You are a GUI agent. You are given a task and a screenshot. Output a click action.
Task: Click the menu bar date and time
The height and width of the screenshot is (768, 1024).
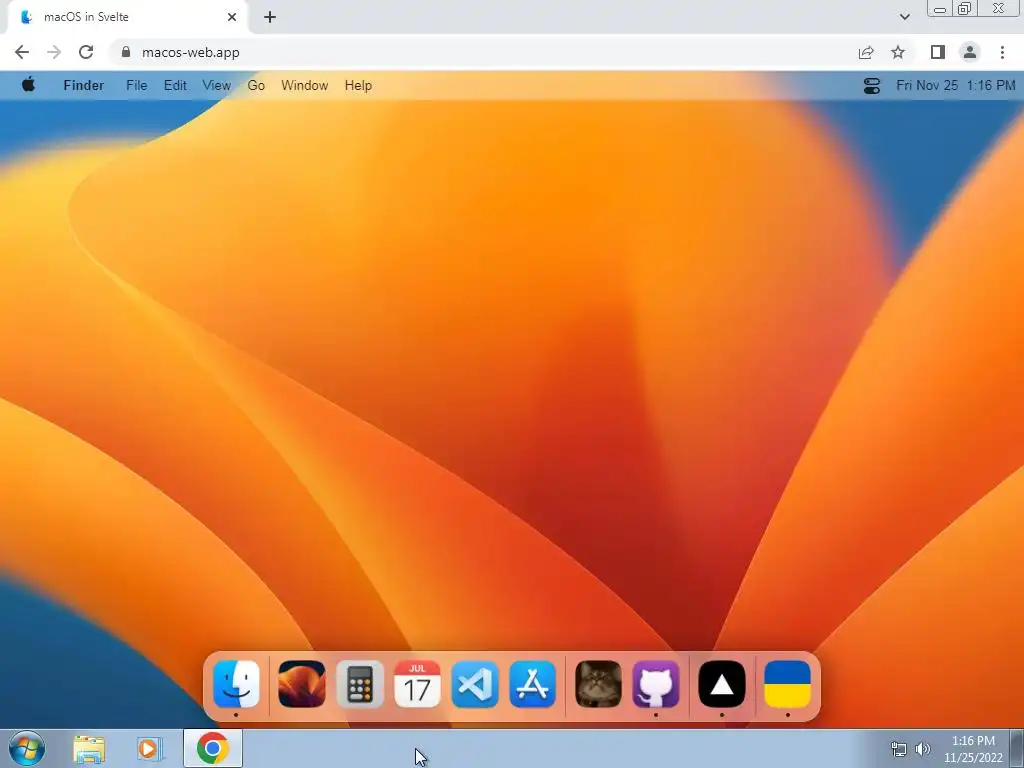955,86
